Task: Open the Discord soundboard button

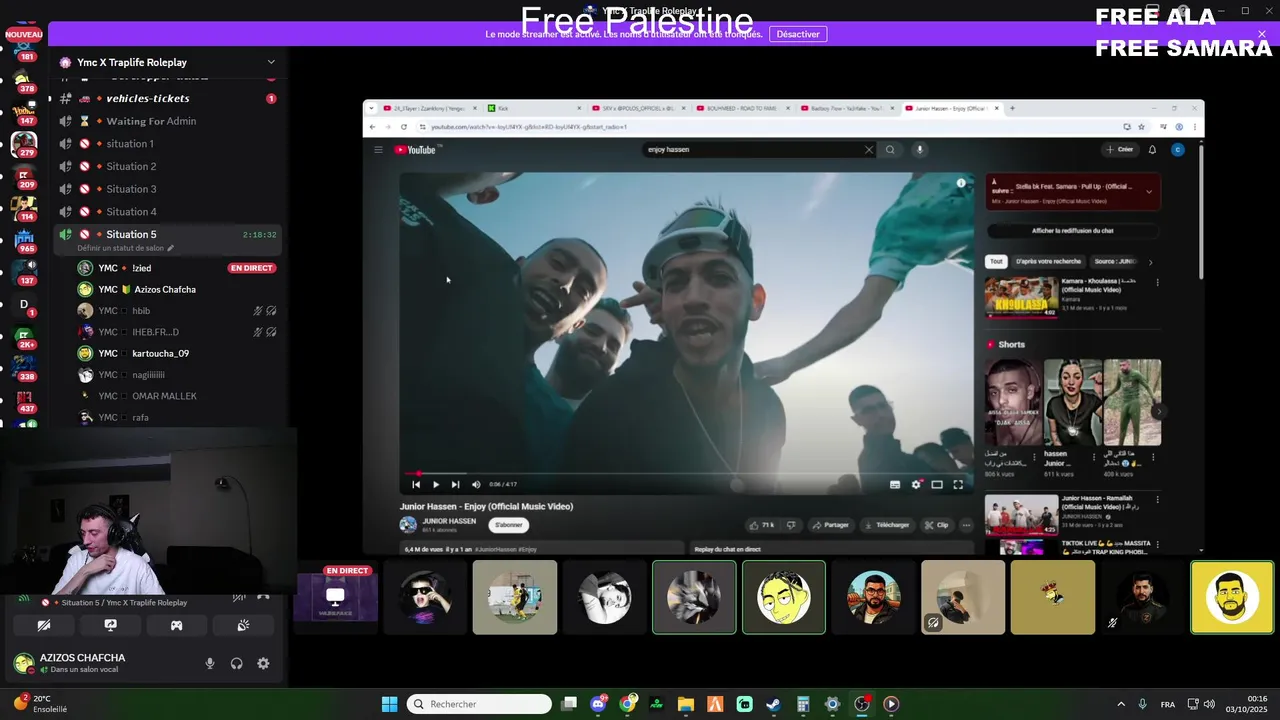Action: pyautogui.click(x=243, y=625)
